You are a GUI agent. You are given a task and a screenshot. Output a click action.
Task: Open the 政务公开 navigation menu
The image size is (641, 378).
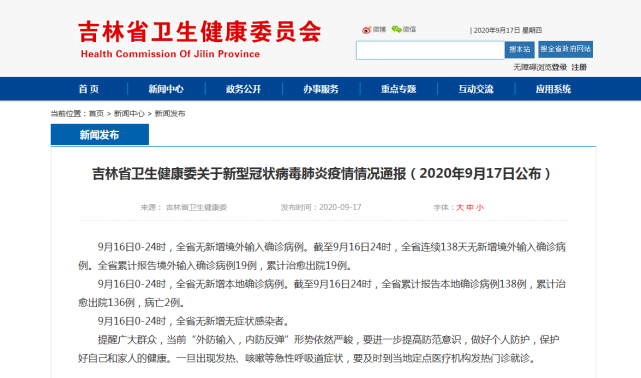[x=243, y=89]
